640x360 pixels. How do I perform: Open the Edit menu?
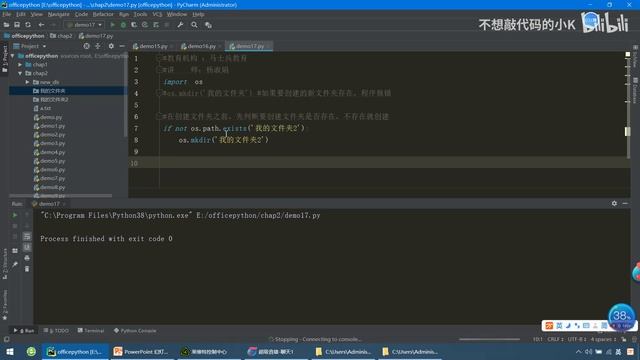point(21,14)
